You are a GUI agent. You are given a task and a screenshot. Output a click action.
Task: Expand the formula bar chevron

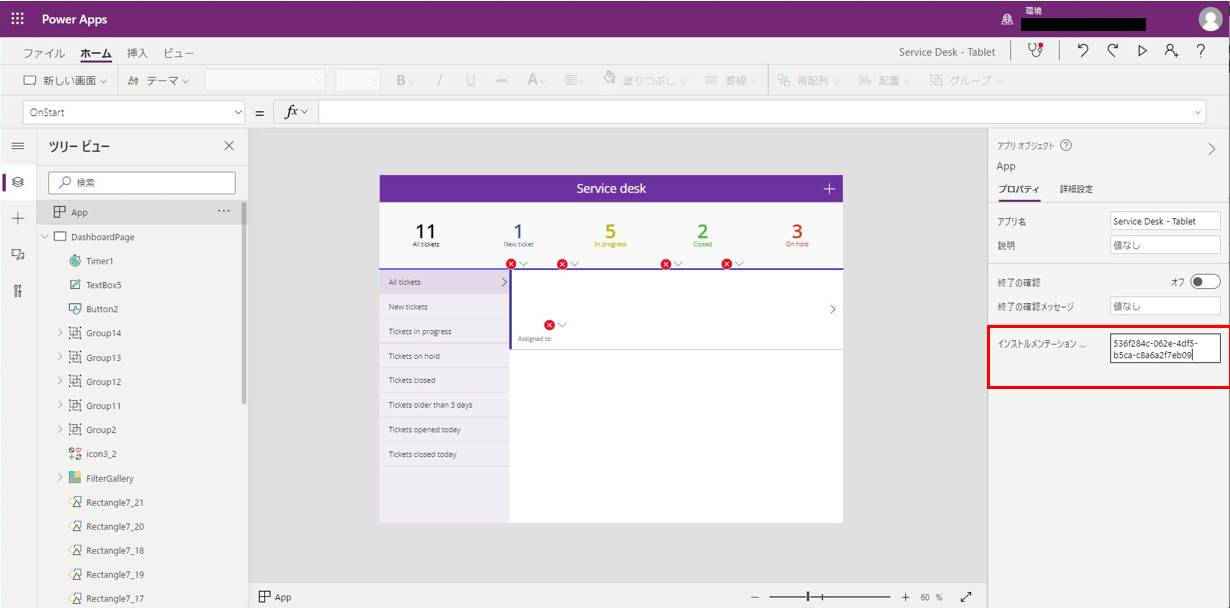[x=1199, y=113]
